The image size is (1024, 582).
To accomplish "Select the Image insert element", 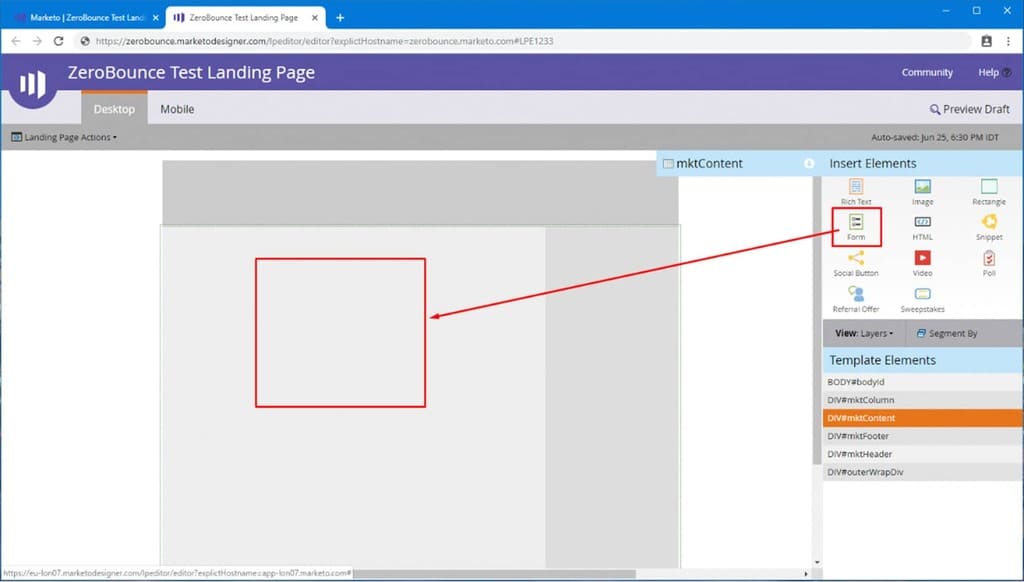I will point(922,191).
